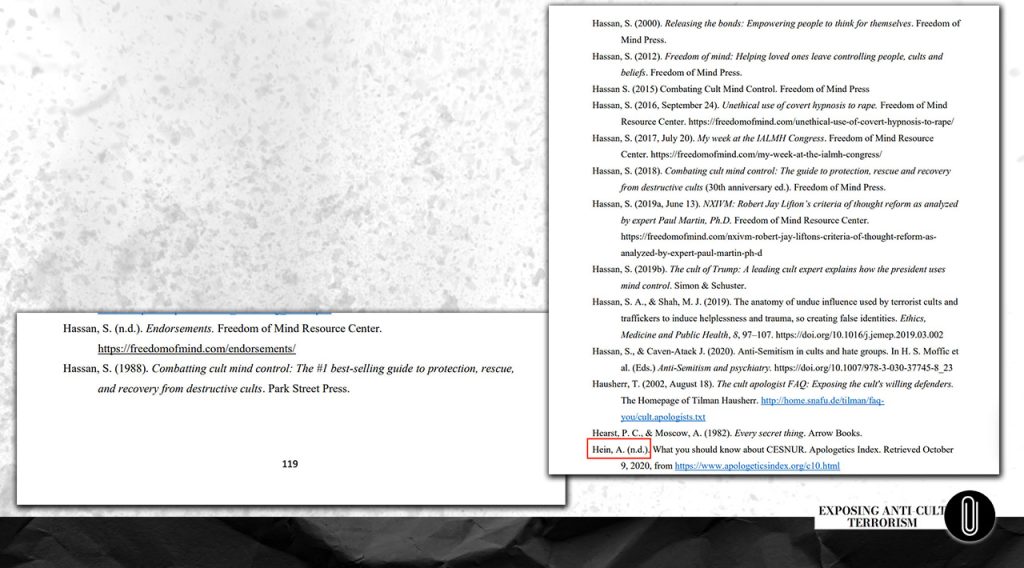Screen dimensions: 1024x568
Task: Open the freedomofmind.com/endorsements link
Action: 197,349
